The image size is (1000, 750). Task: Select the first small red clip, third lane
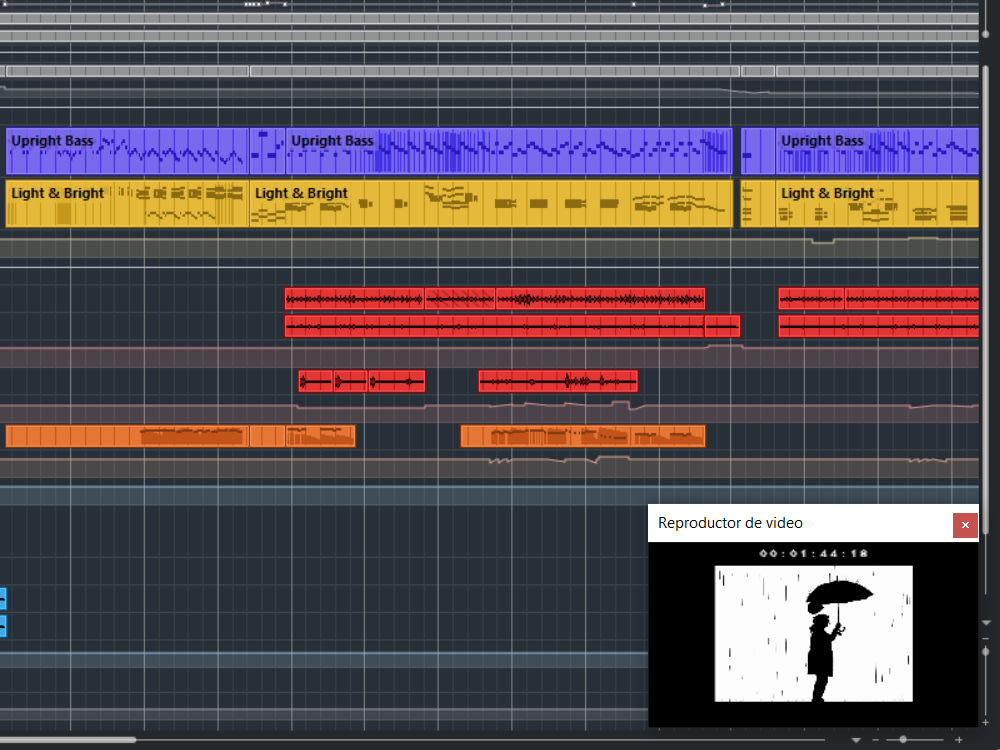[315, 381]
